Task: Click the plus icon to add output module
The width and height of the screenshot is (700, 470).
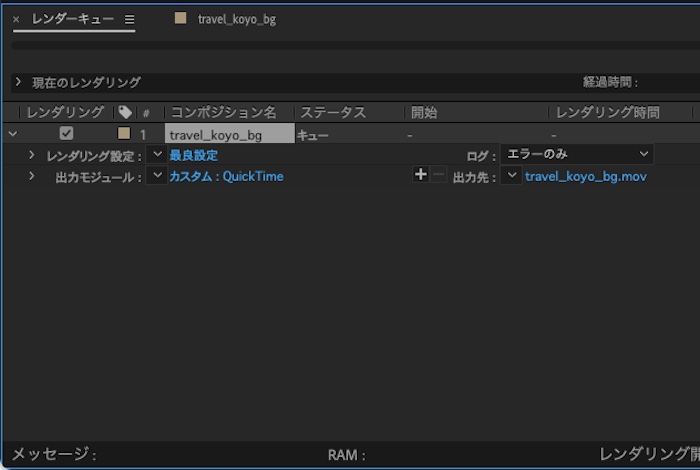Action: (420, 175)
